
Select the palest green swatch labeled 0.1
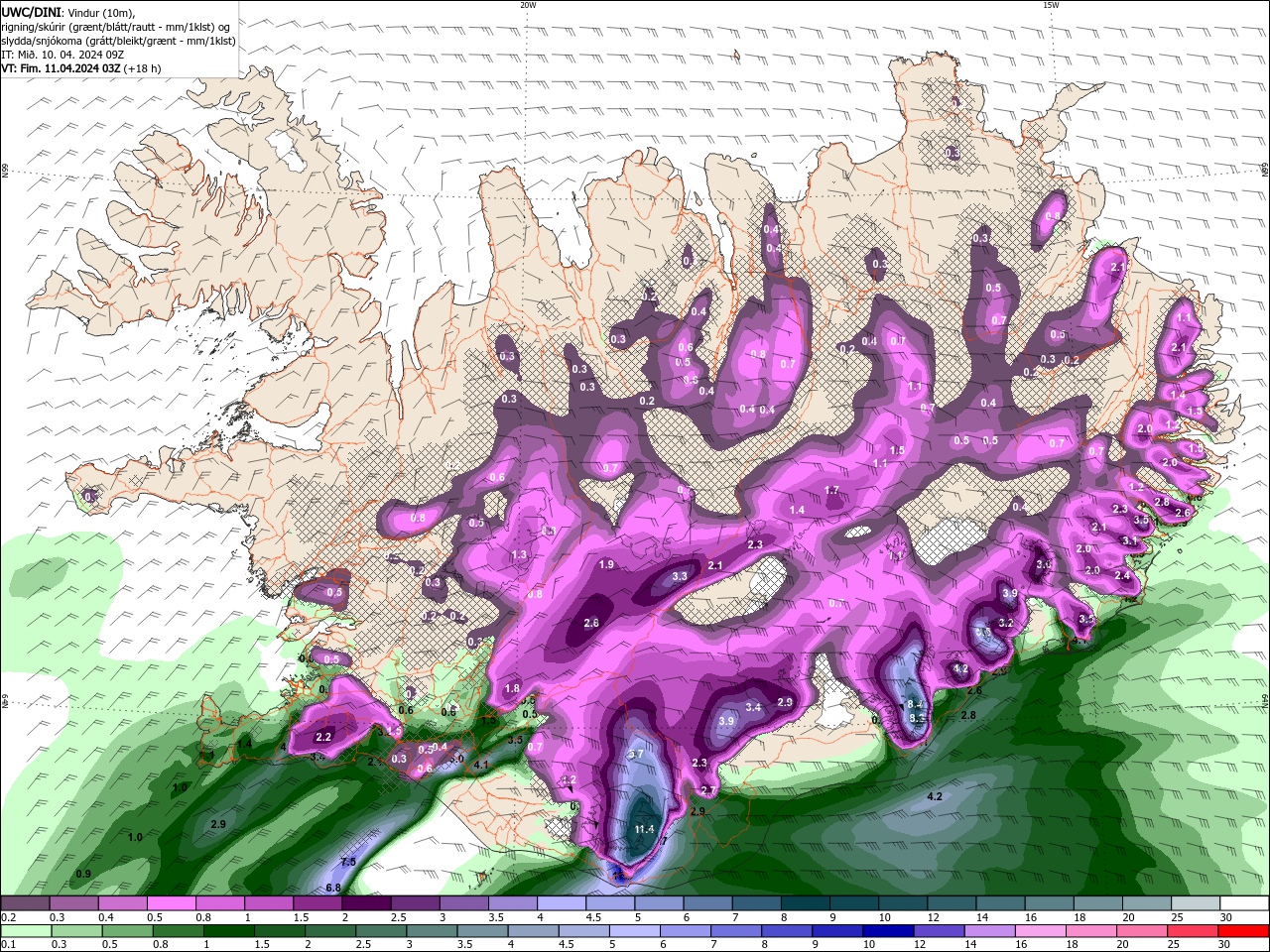(x=25, y=931)
